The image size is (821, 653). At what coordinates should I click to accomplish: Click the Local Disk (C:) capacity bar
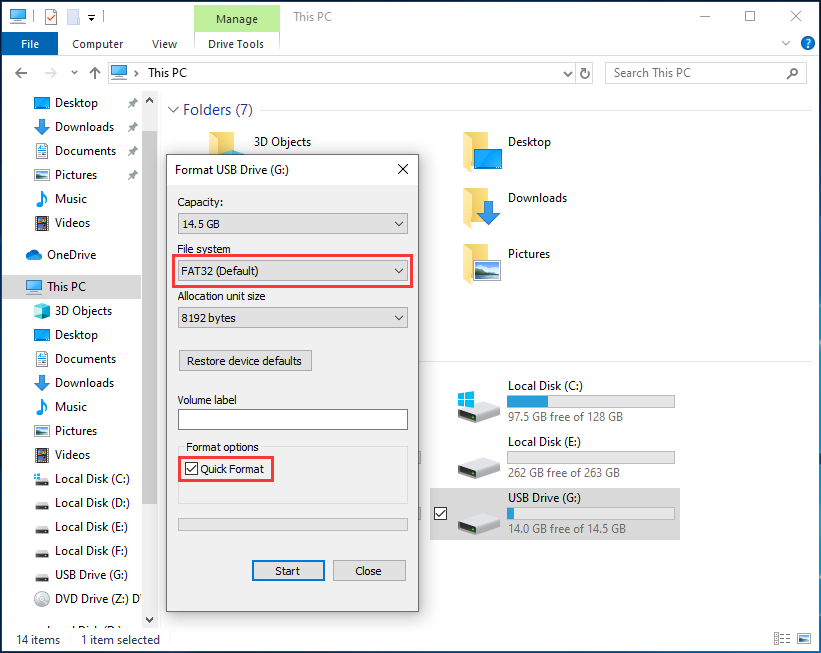tap(590, 401)
